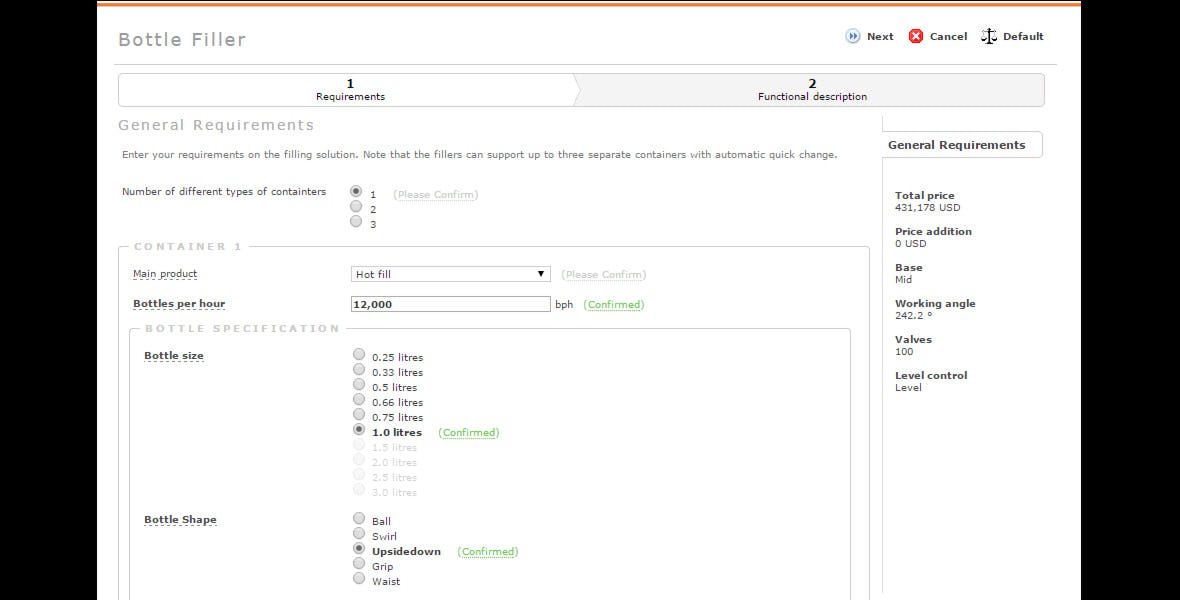This screenshot has height=600, width=1180.
Task: Click Confirmed beside 1.0 litres selection
Action: pos(469,432)
